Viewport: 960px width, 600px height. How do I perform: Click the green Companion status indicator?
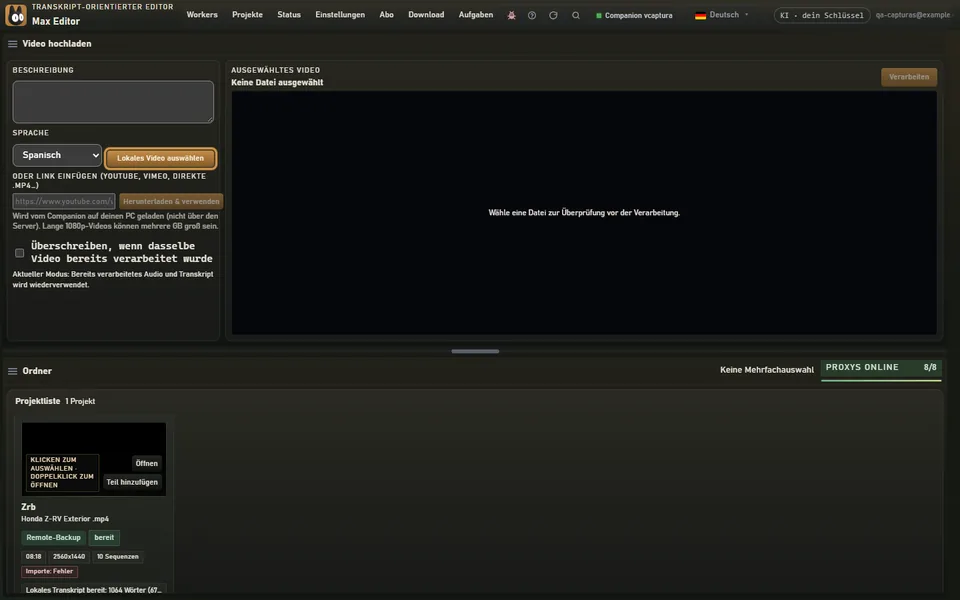click(599, 15)
